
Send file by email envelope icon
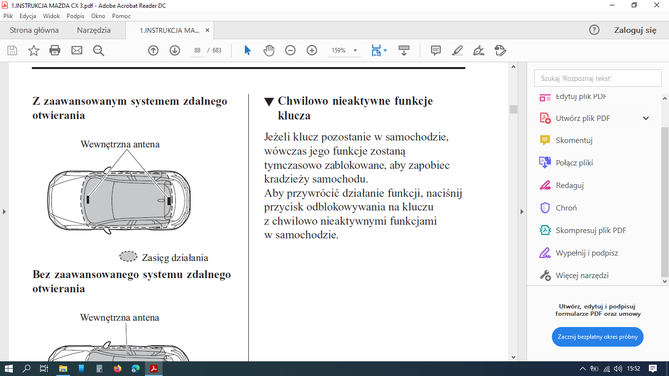point(77,50)
